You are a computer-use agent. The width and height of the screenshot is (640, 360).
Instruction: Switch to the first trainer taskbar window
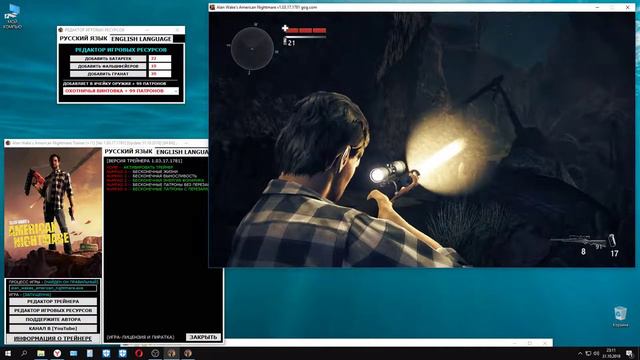pos(171,353)
